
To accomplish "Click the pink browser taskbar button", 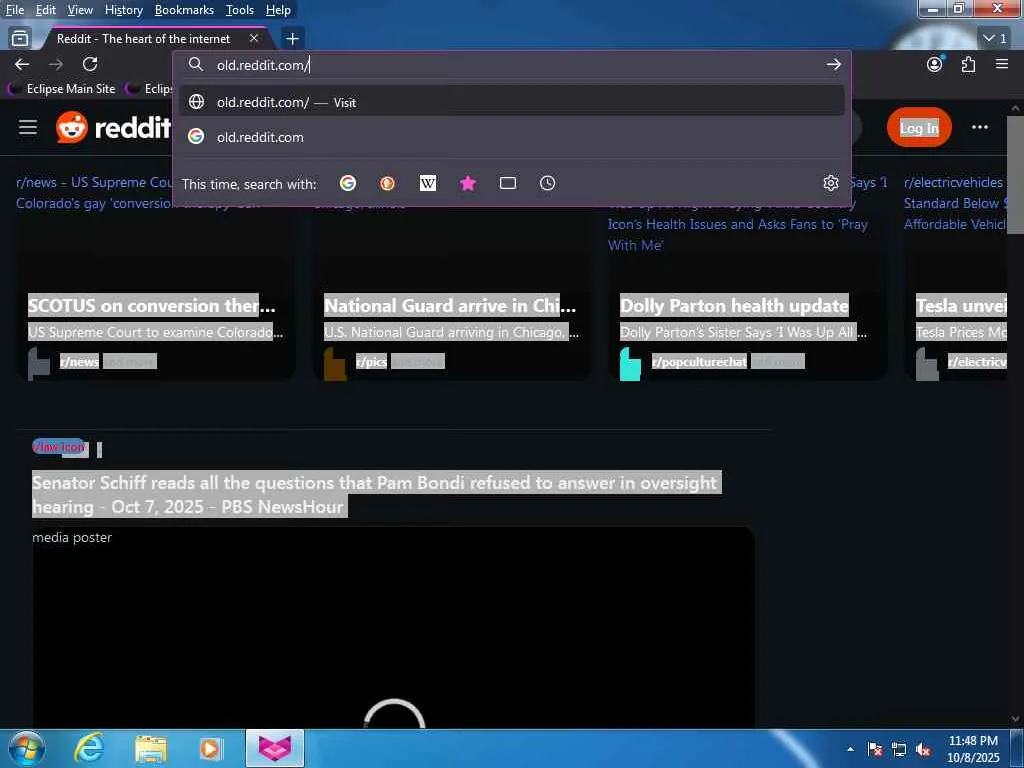I will 275,748.
